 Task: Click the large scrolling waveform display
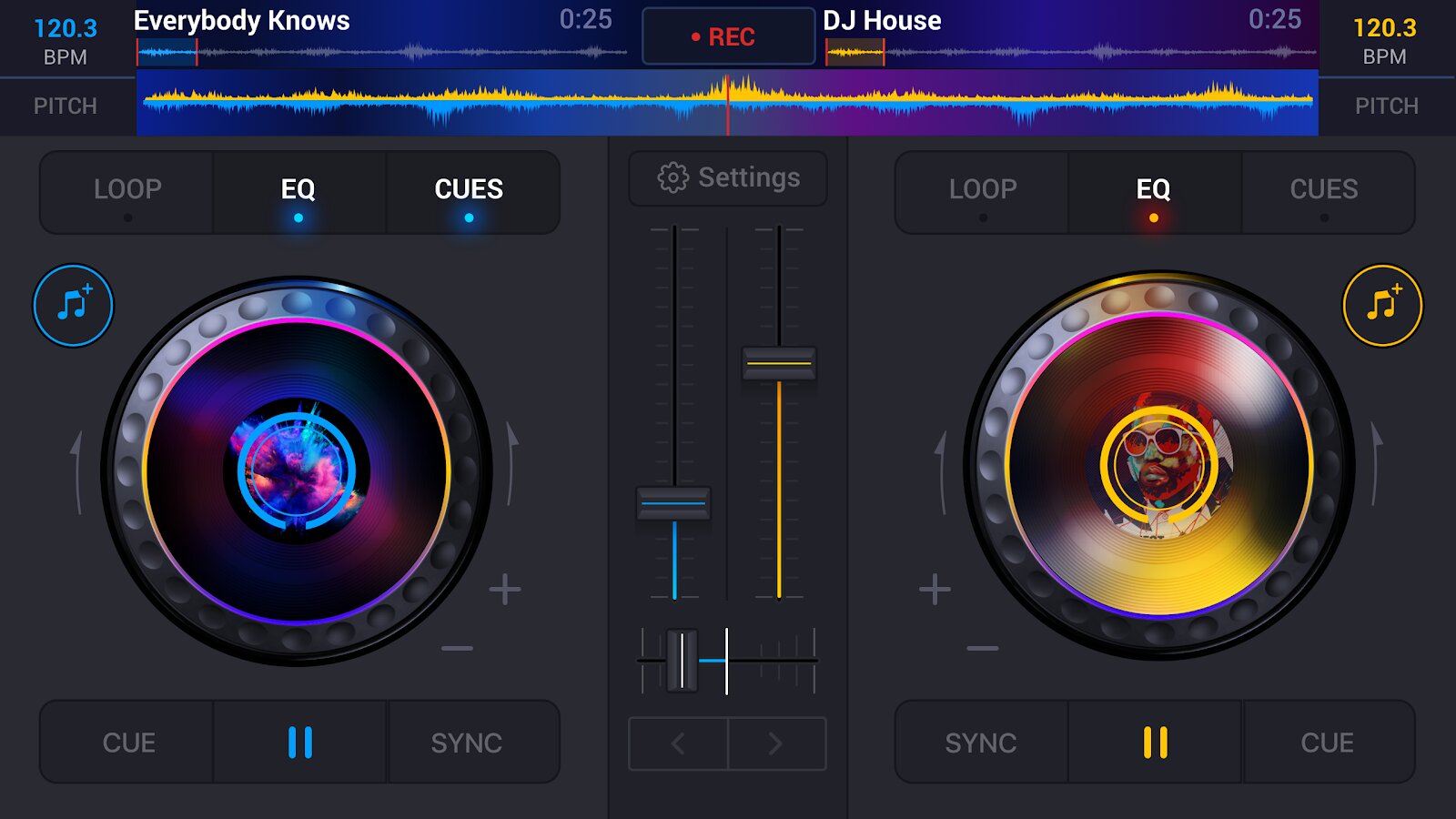(727, 103)
